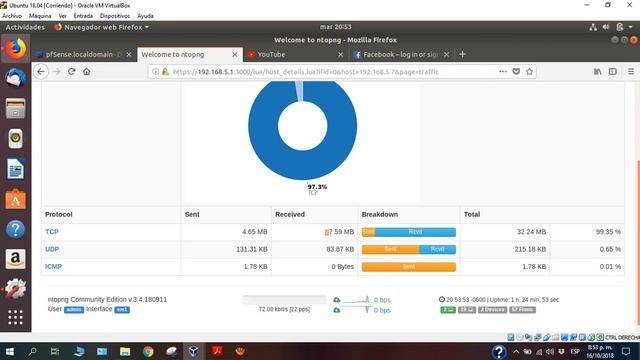
Task: Close the Welcome to ntopng tab
Action: [235, 54]
